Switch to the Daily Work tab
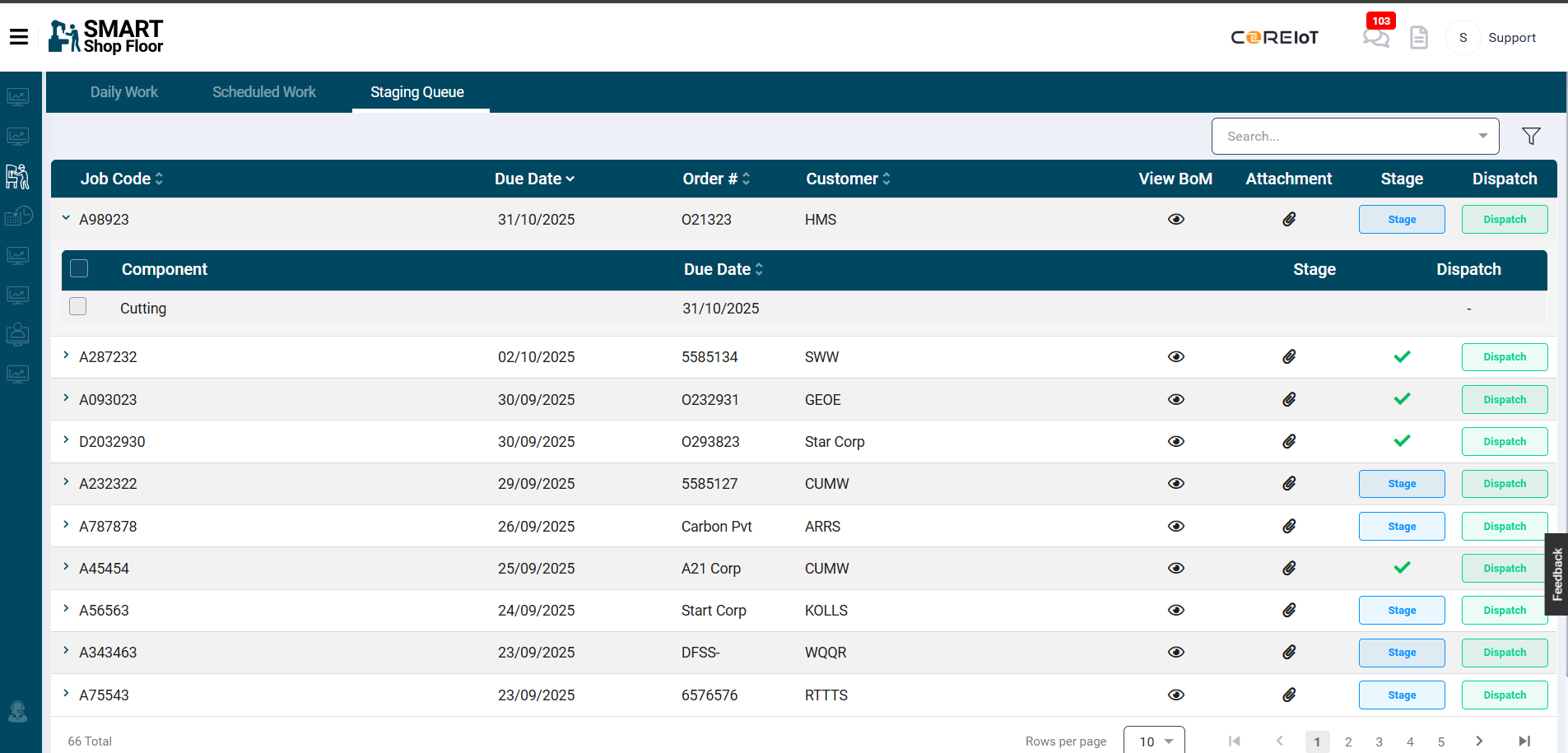The height and width of the screenshot is (753, 1568). (123, 91)
